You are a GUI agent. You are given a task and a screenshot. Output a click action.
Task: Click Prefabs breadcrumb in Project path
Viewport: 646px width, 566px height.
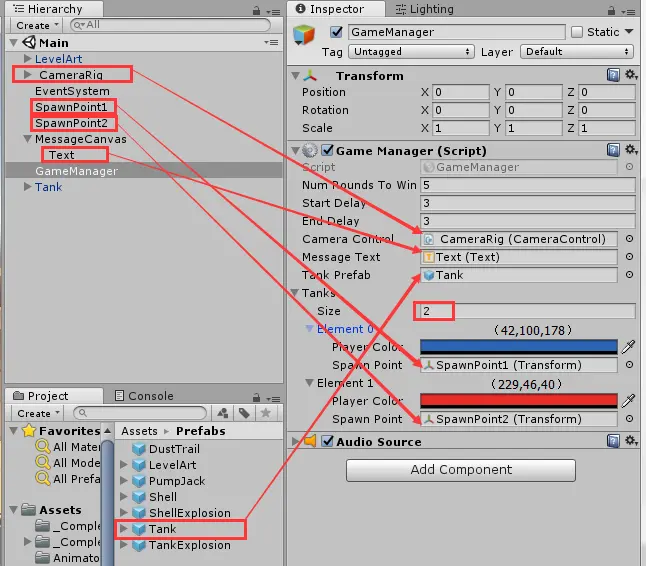point(201,431)
